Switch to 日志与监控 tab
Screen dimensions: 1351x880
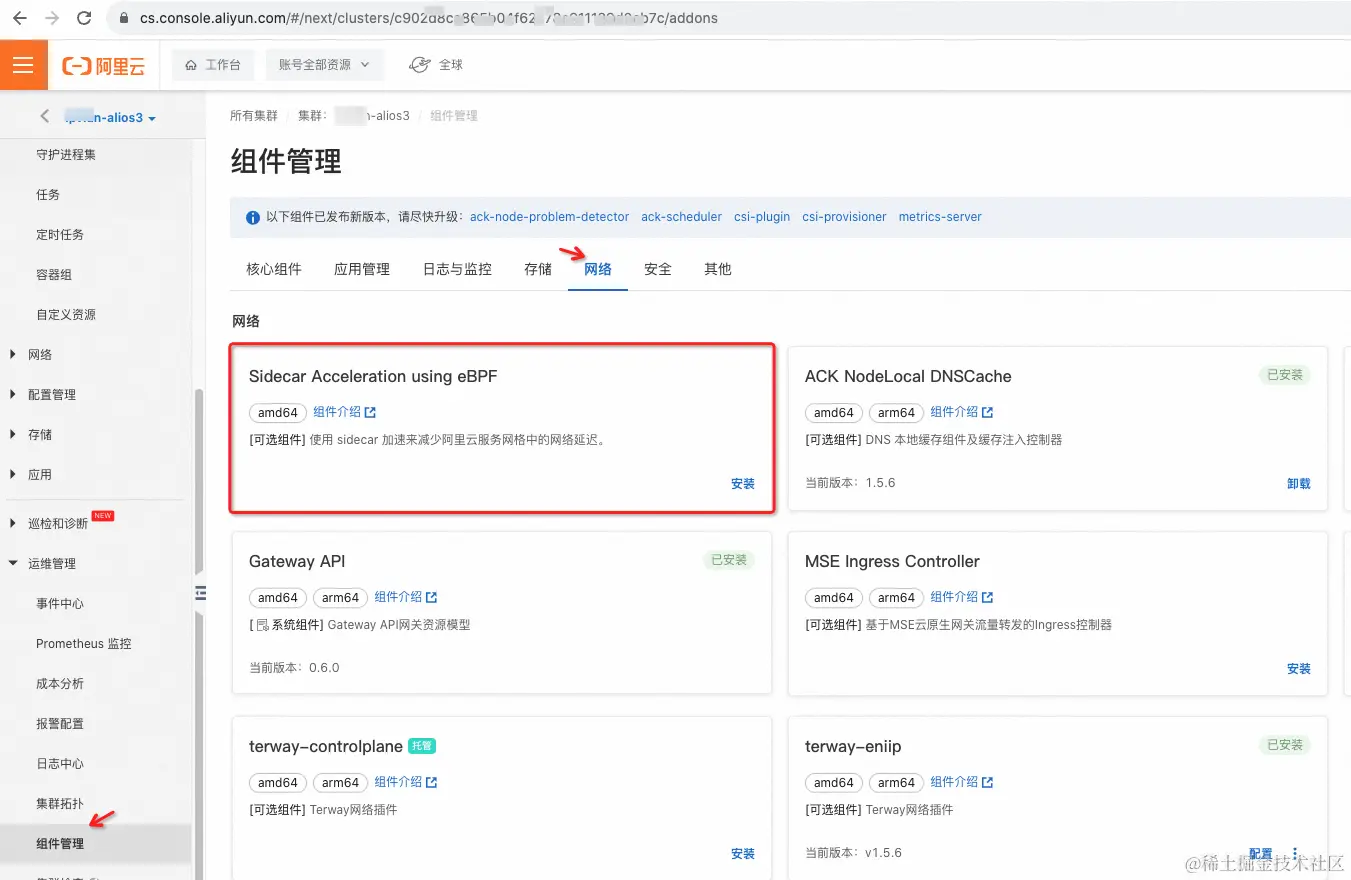click(x=457, y=269)
